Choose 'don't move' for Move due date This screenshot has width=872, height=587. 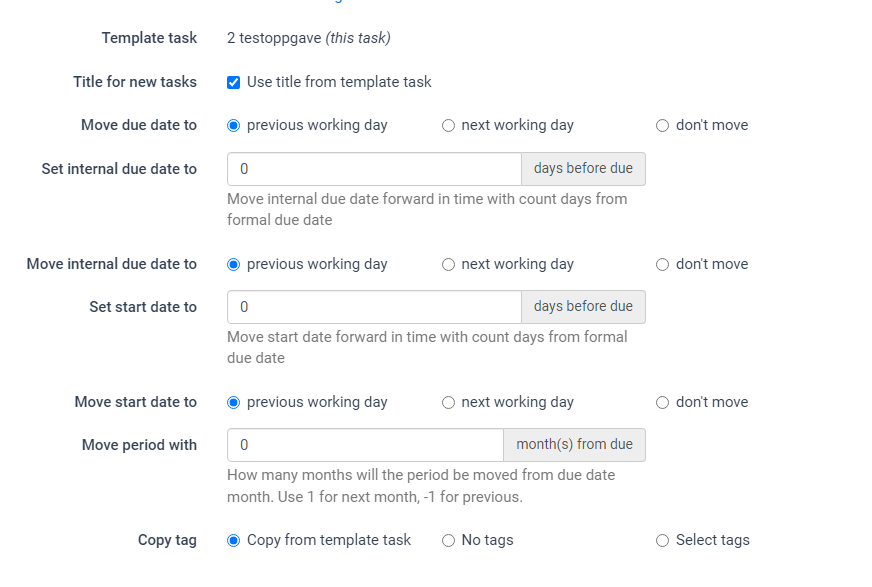(x=662, y=126)
